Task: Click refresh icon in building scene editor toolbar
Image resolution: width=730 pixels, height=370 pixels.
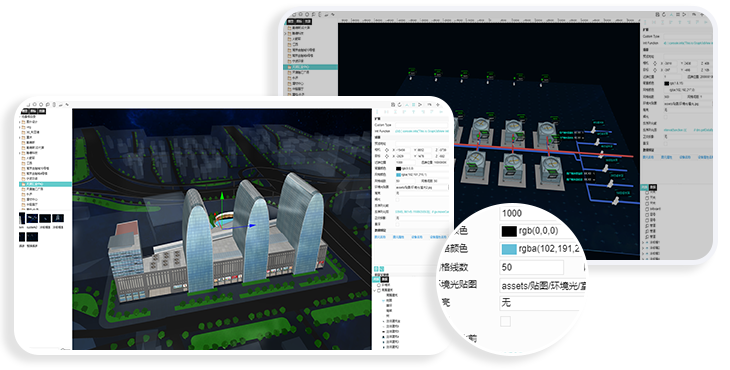Action: (399, 105)
